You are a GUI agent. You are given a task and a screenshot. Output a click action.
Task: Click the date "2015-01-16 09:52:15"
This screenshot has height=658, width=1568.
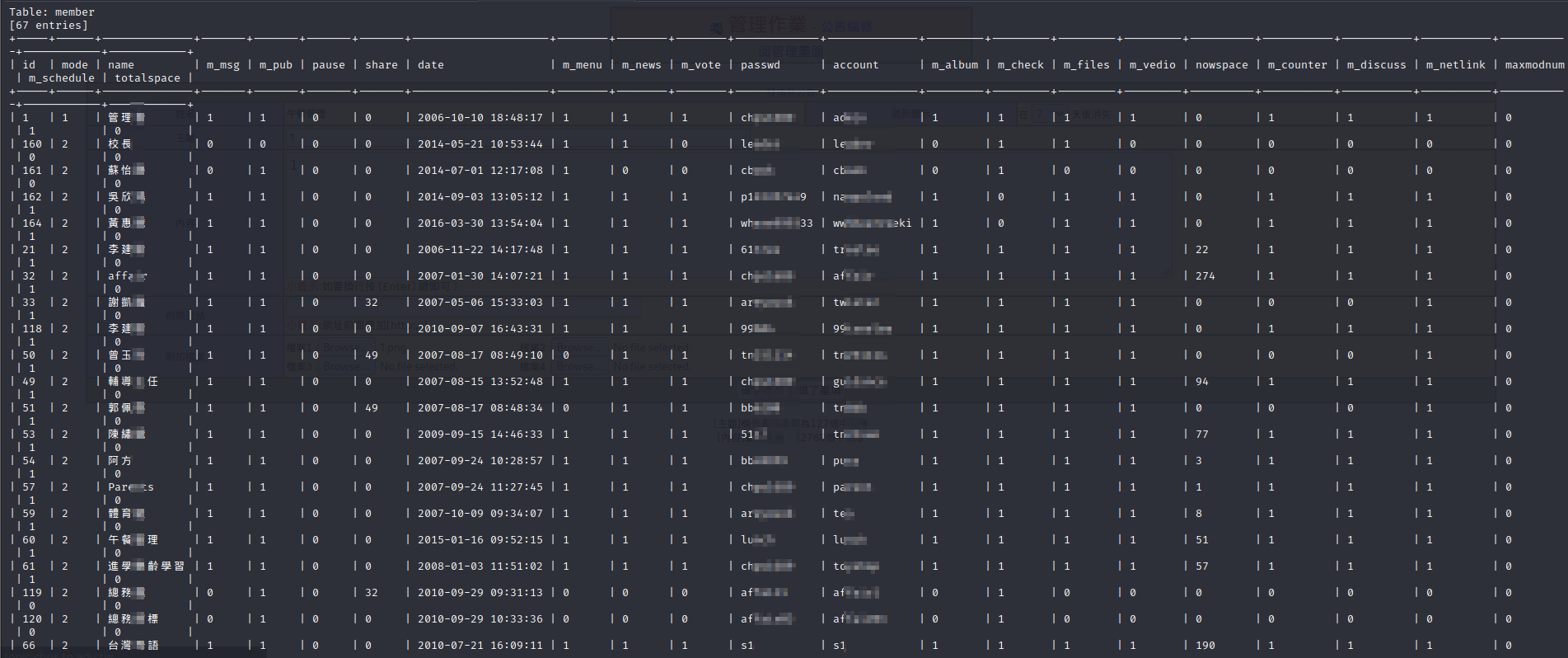(480, 540)
